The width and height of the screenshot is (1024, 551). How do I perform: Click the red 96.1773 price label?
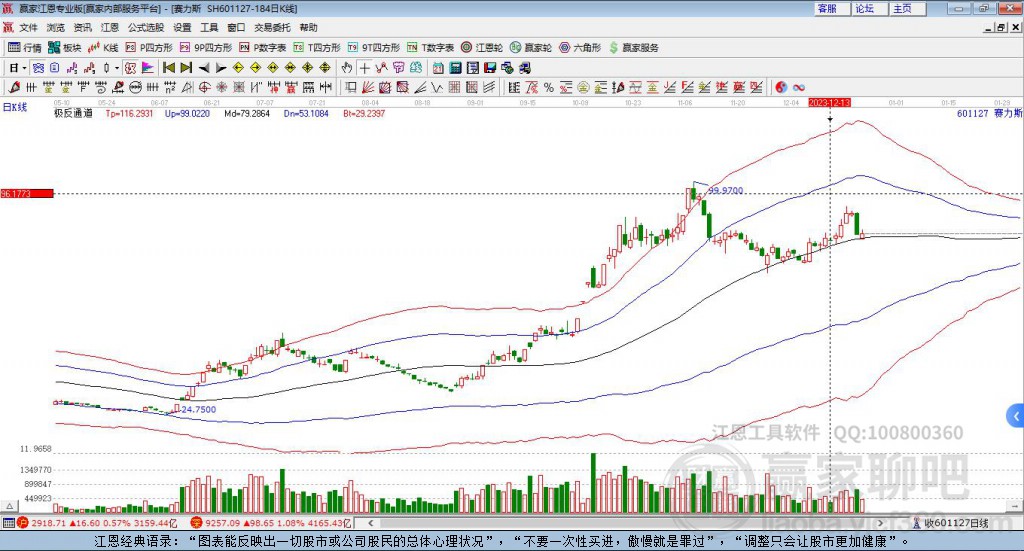point(27,194)
